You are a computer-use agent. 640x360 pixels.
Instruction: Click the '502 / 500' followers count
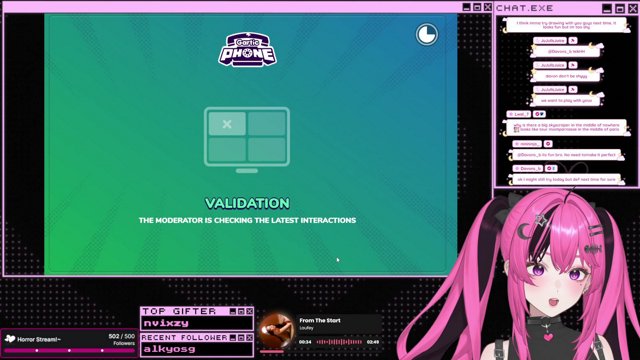point(122,336)
